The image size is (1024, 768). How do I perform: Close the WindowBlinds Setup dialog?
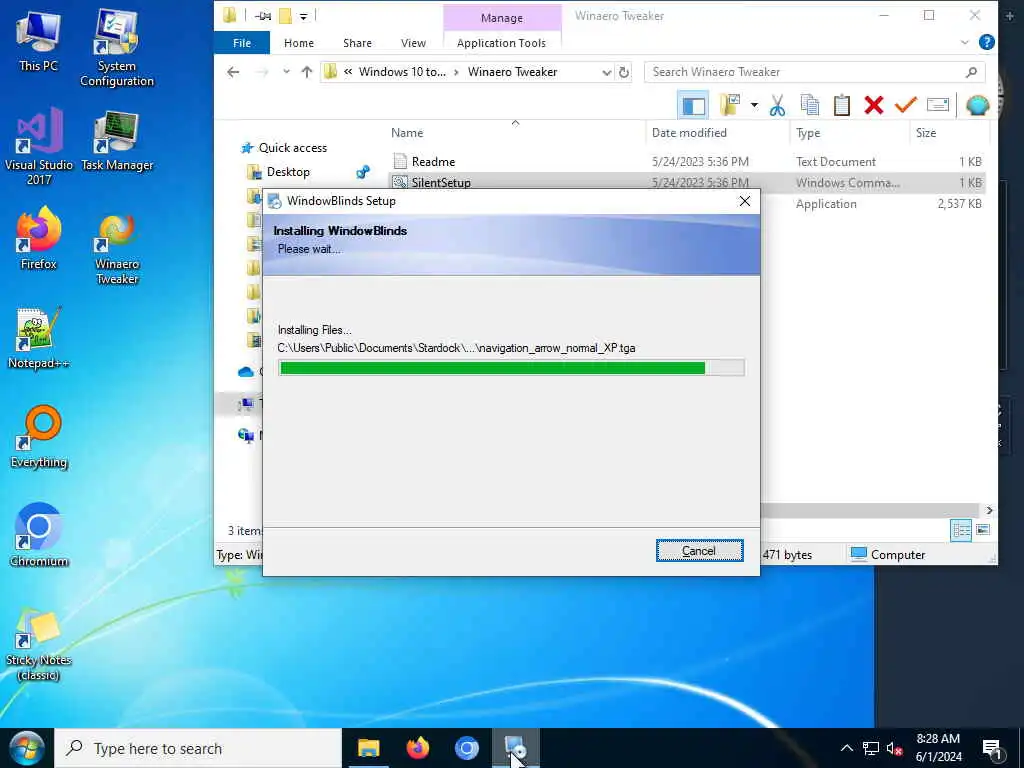coord(744,201)
